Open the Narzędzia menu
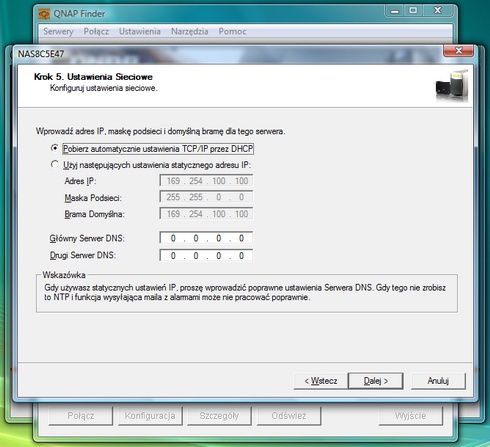 tap(190, 32)
